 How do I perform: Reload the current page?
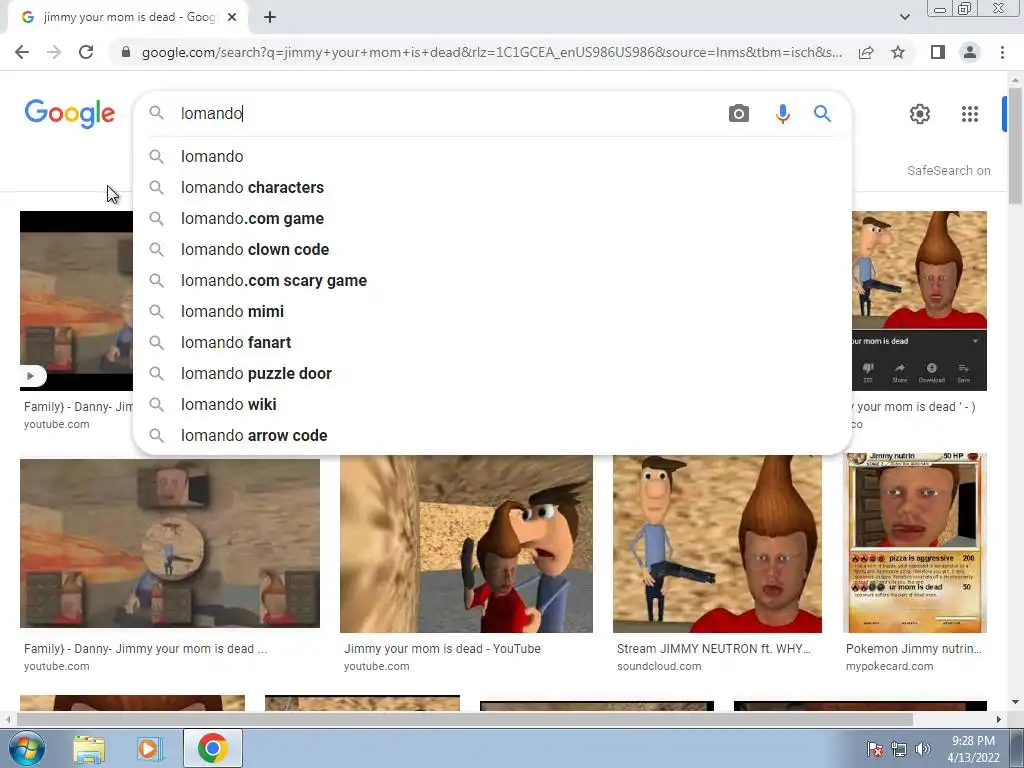pos(86,52)
